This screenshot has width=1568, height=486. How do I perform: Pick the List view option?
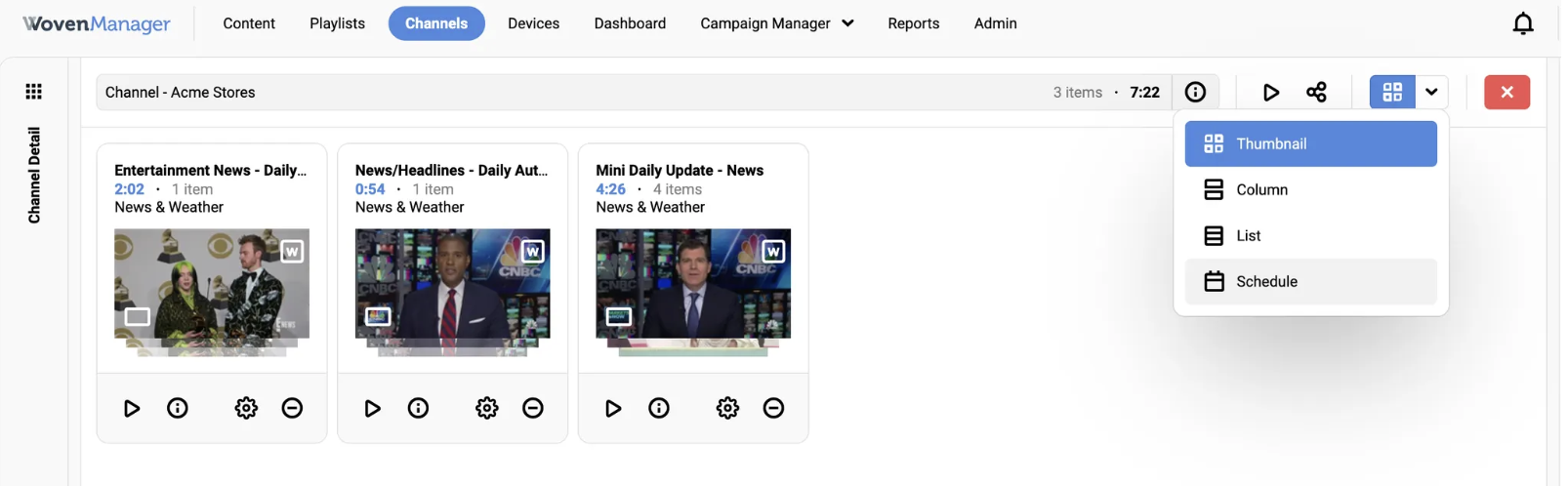pos(1310,235)
